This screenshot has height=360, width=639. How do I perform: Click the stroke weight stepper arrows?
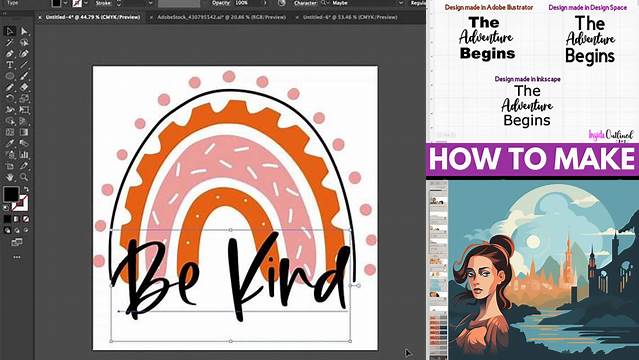click(x=119, y=3)
